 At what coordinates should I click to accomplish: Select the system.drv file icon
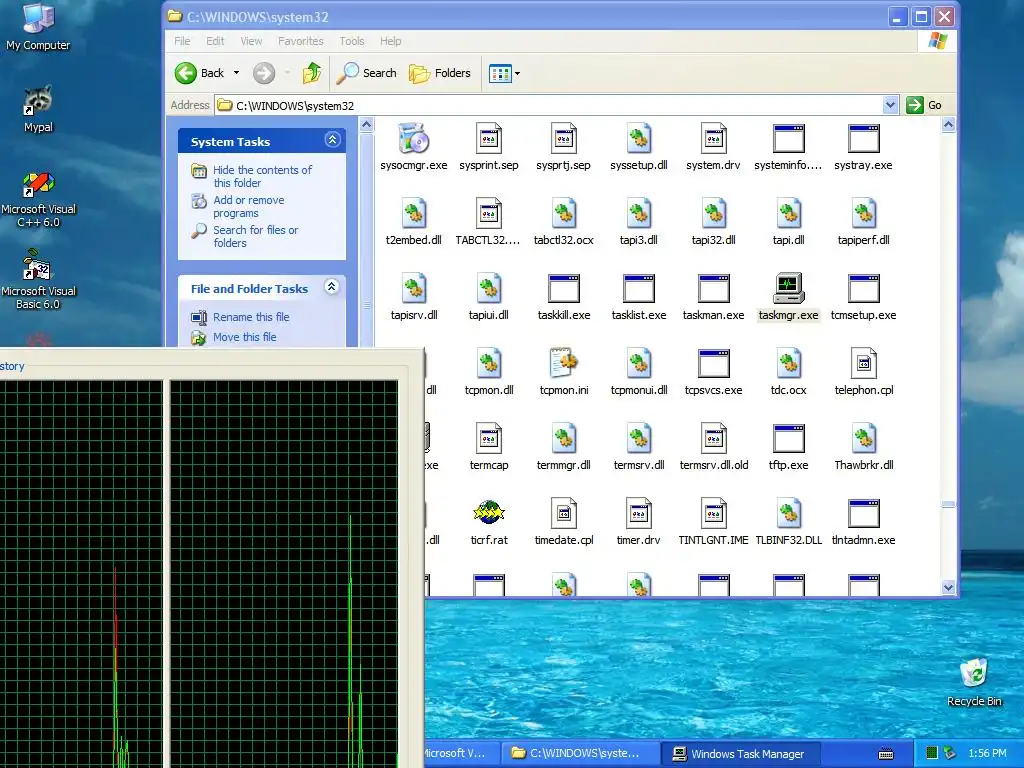click(713, 138)
